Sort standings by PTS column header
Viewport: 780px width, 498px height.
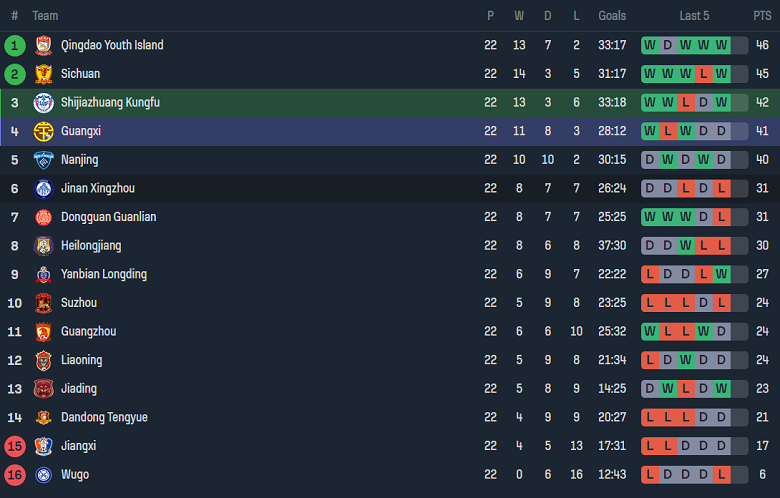[762, 16]
